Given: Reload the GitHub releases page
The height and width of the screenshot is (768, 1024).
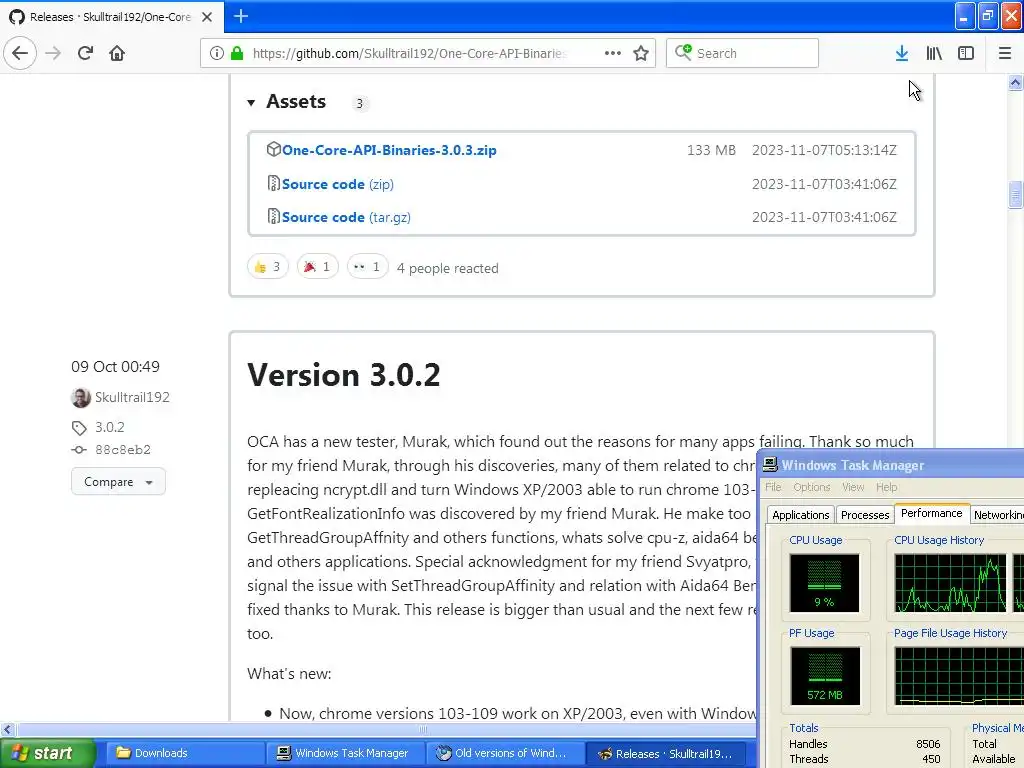Looking at the screenshot, I should [85, 53].
